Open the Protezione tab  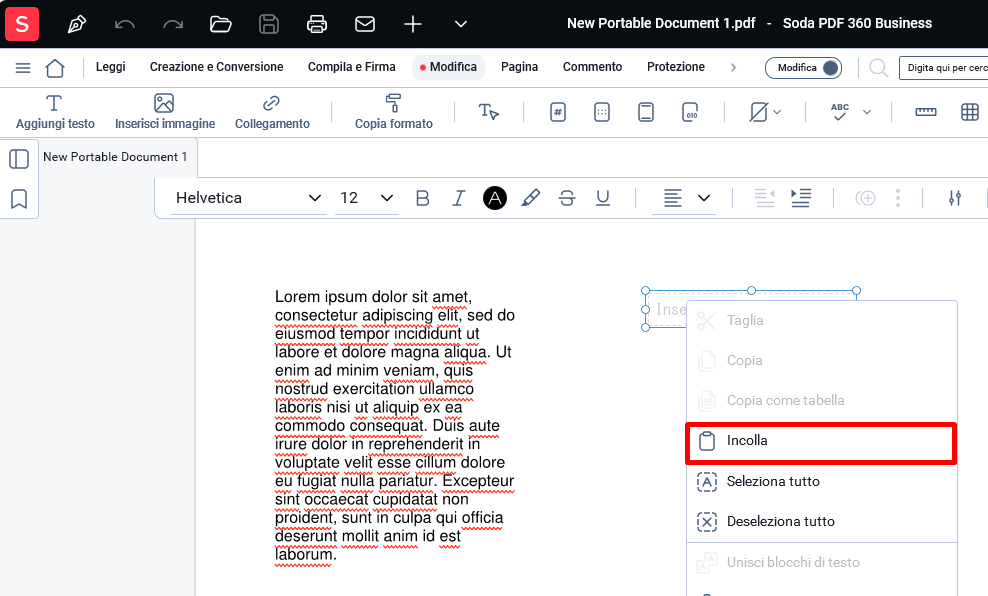pos(675,67)
